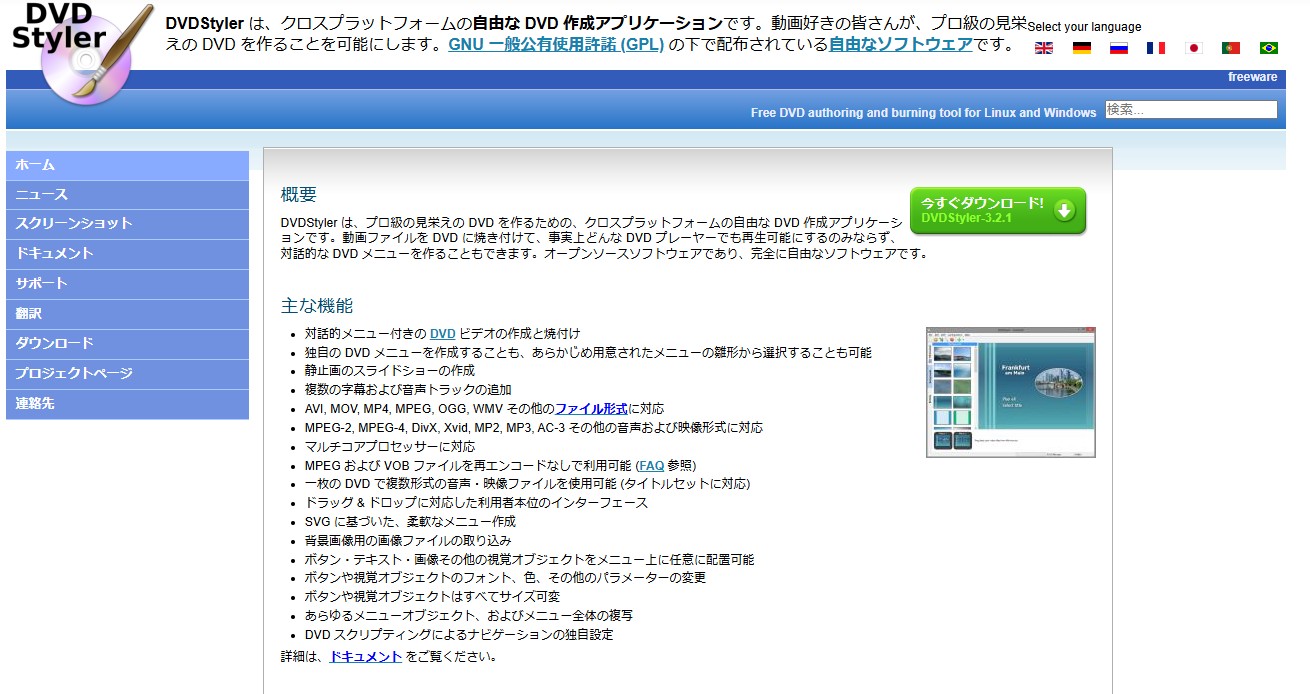Select the 翻訳 sidebar item
This screenshot has height=694, width=1310.
coord(127,314)
